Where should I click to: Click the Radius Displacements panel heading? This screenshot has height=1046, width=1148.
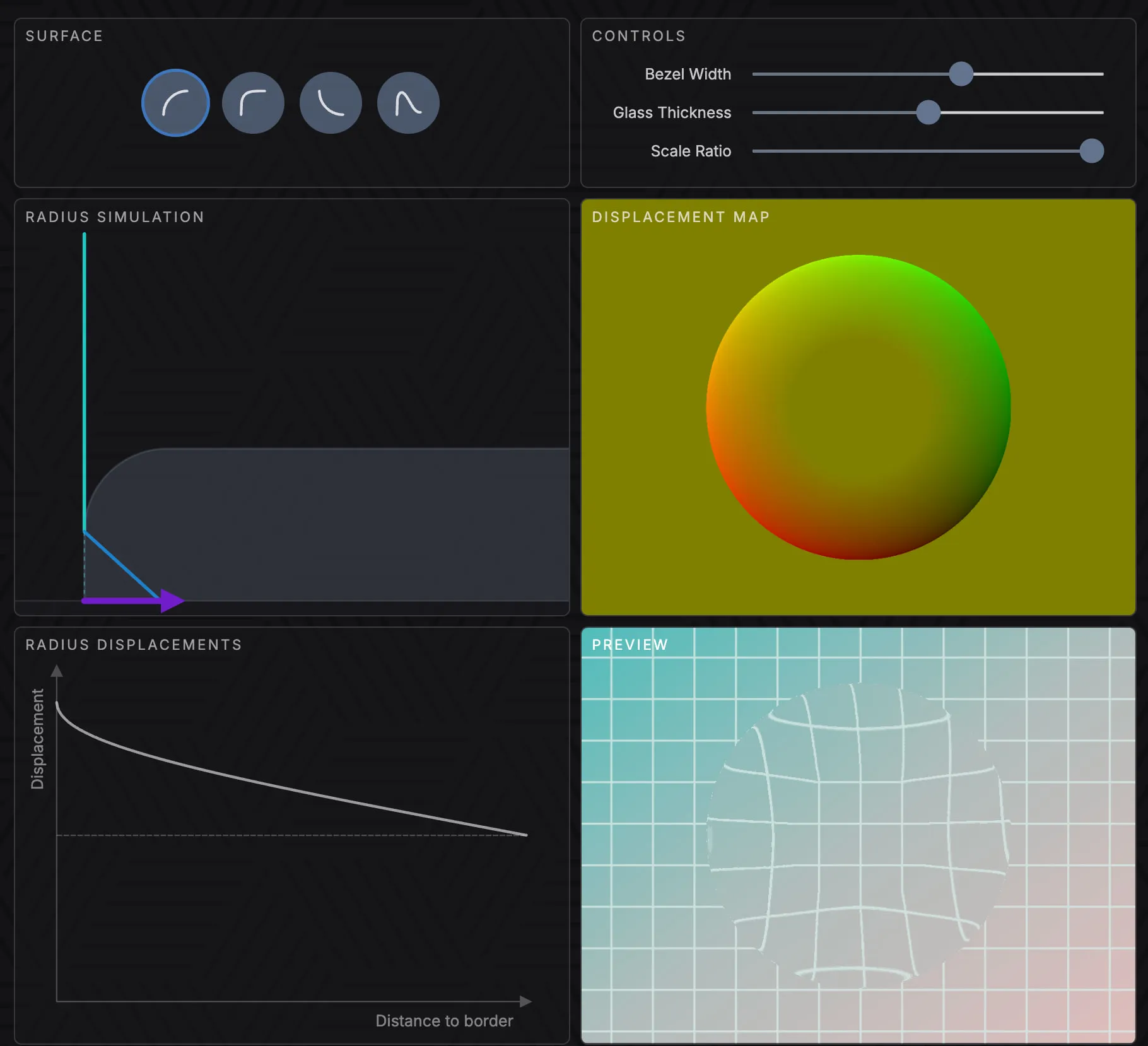click(x=134, y=645)
